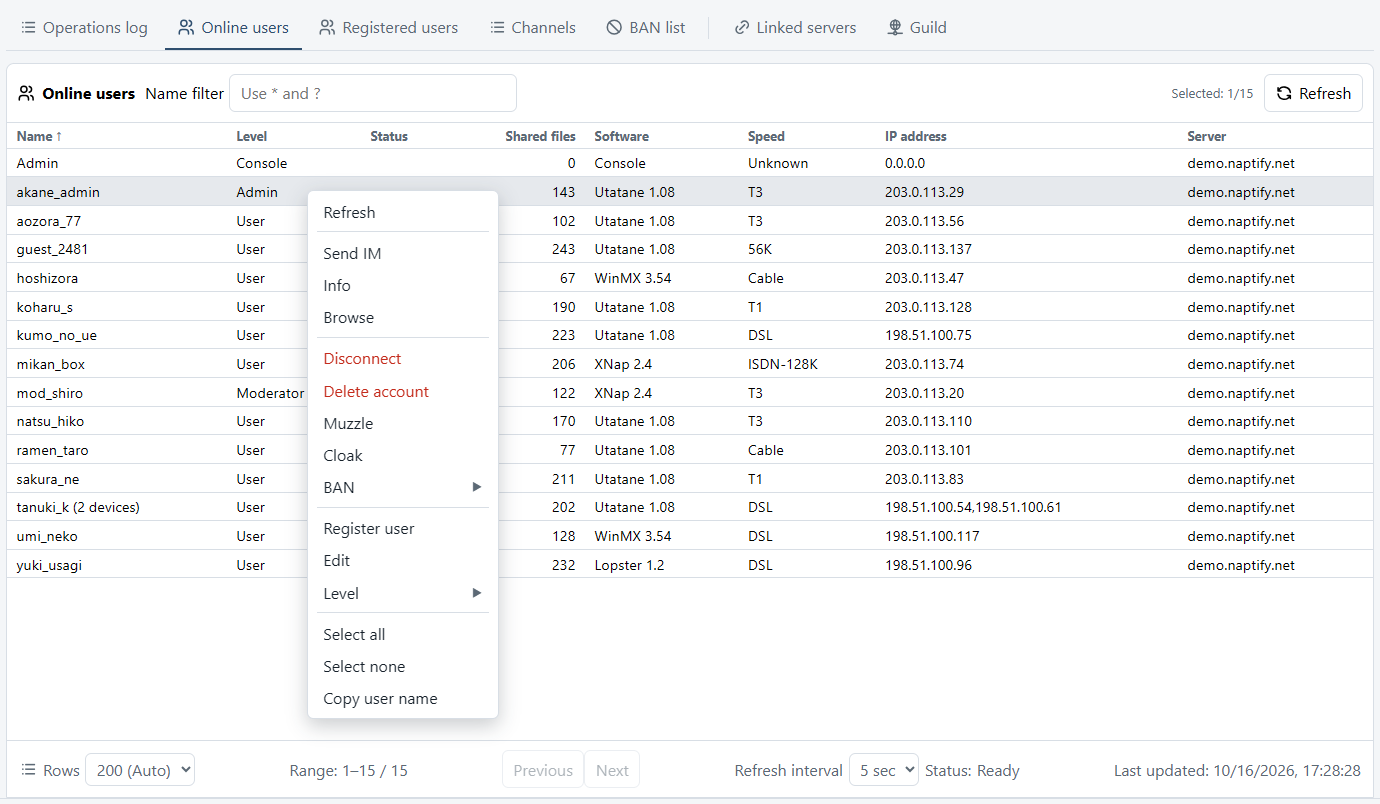Expand the Level submenu in context menu
This screenshot has width=1380, height=804.
pos(403,593)
